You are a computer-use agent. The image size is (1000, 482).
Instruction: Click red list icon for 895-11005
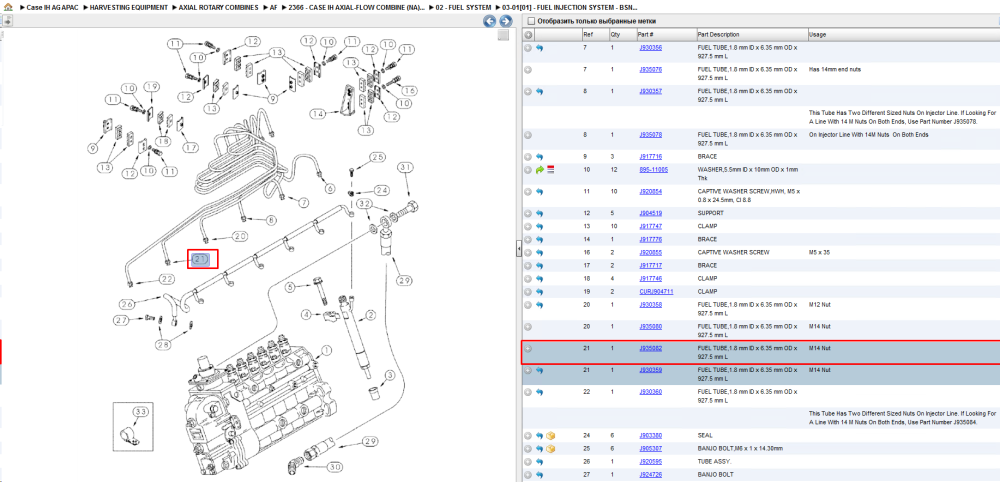550,170
